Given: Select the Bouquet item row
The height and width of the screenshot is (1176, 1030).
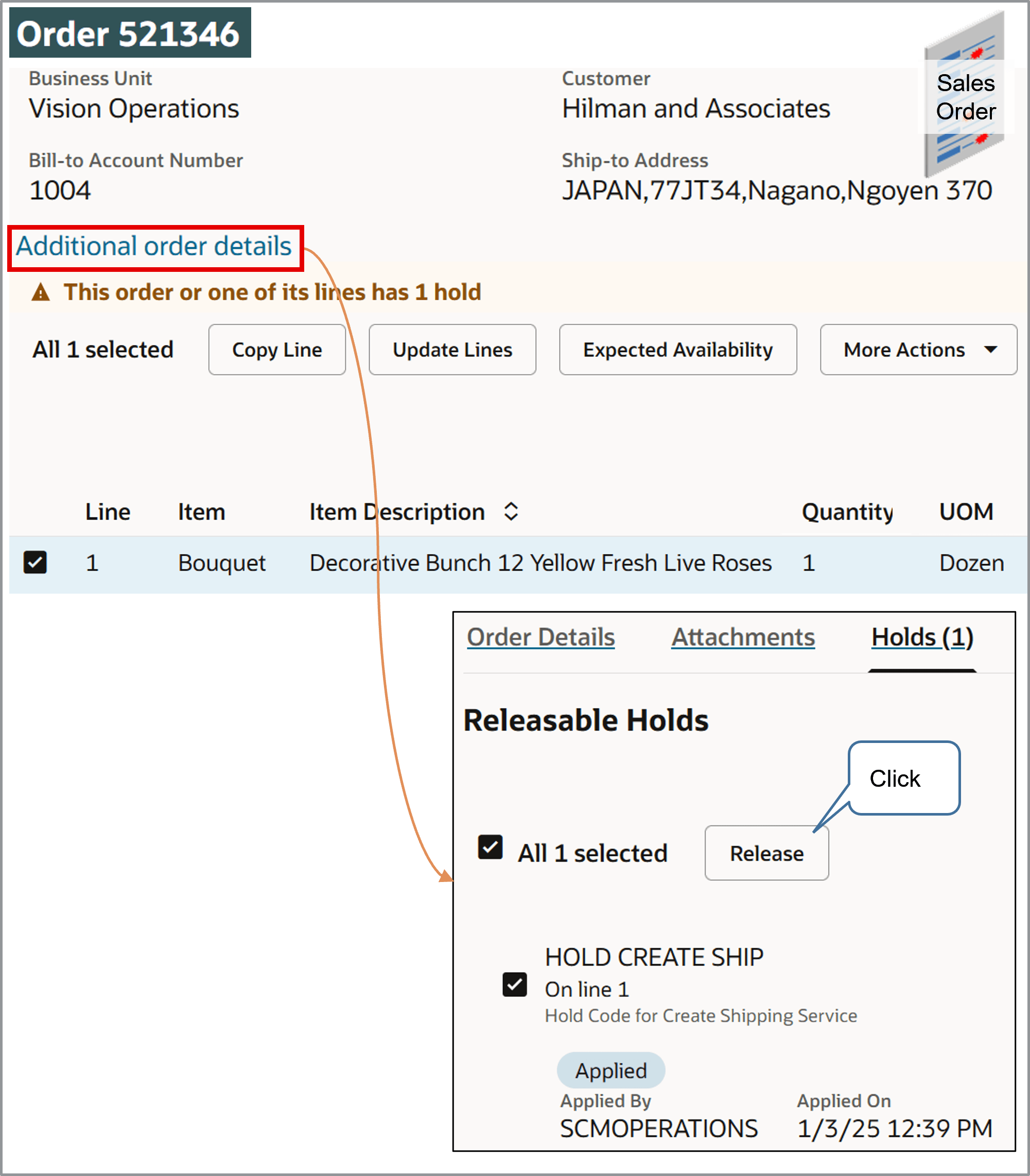Looking at the screenshot, I should point(222,562).
